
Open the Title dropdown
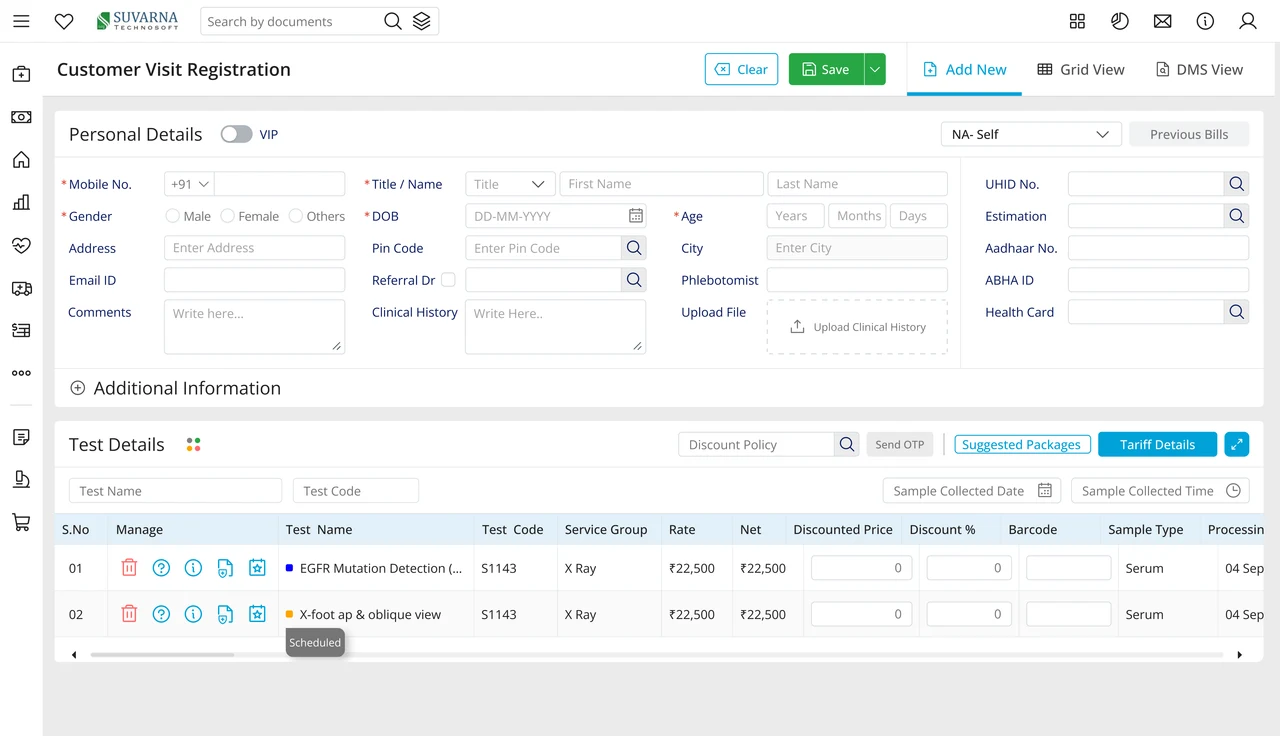pos(510,184)
